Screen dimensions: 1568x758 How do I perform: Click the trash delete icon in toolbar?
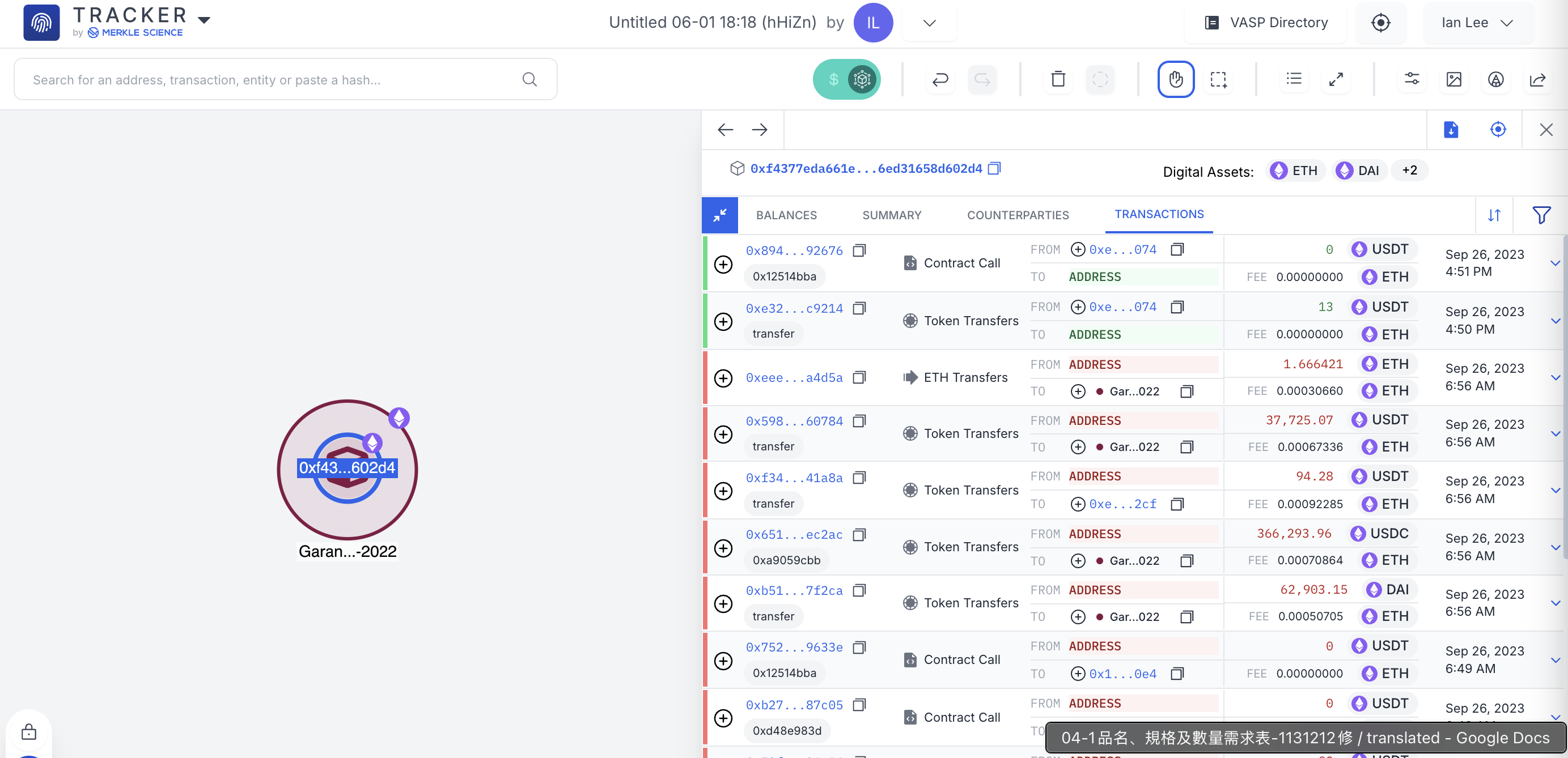1058,79
